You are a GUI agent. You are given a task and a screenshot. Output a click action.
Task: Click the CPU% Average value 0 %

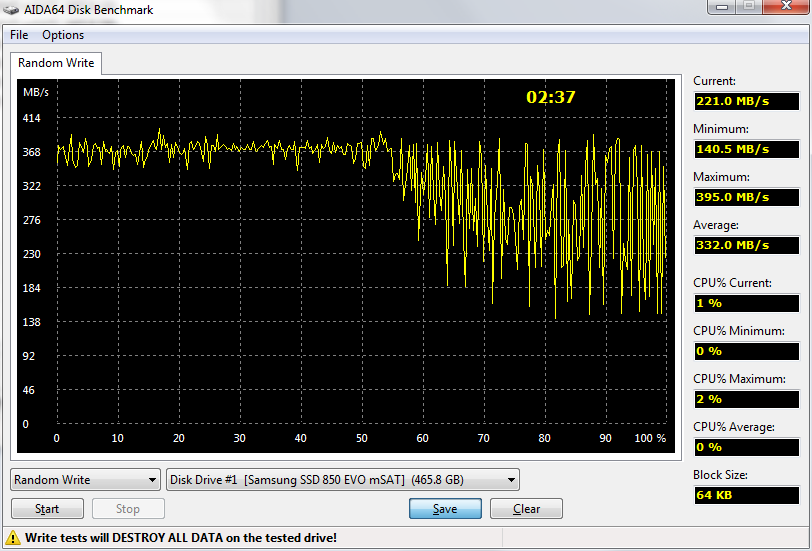tap(746, 447)
